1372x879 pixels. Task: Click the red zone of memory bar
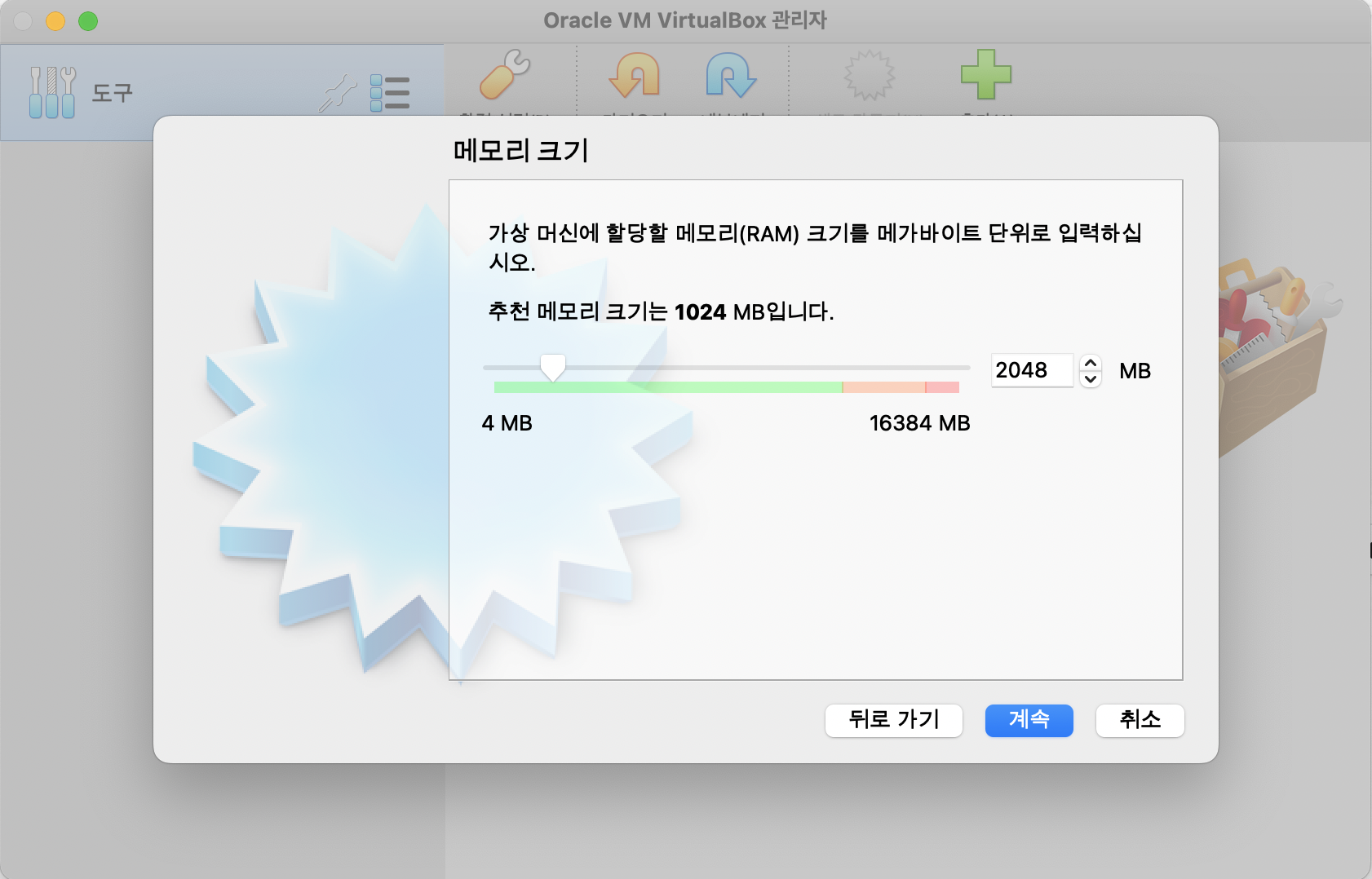coord(942,387)
